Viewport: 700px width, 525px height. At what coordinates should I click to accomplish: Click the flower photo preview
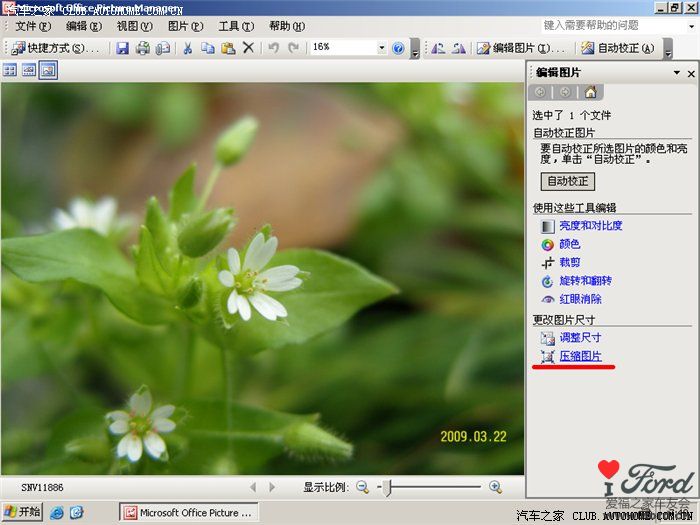pyautogui.click(x=262, y=279)
